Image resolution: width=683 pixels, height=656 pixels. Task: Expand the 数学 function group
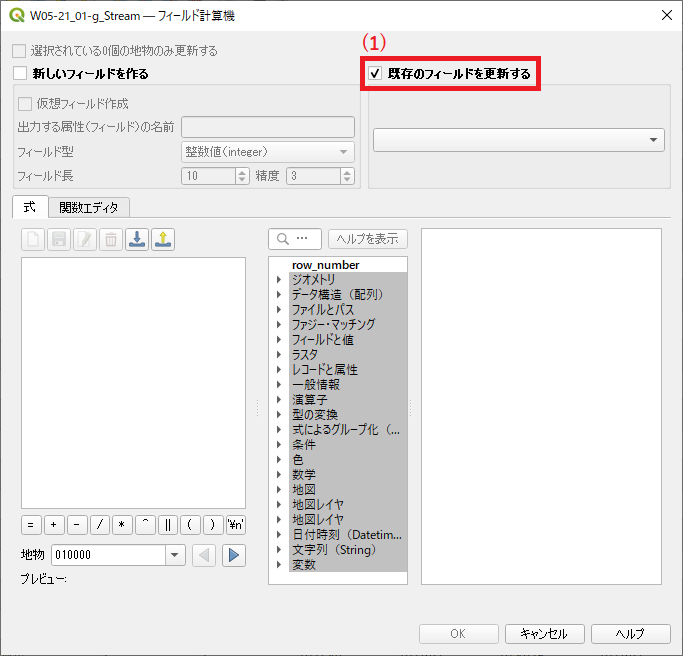click(279, 475)
